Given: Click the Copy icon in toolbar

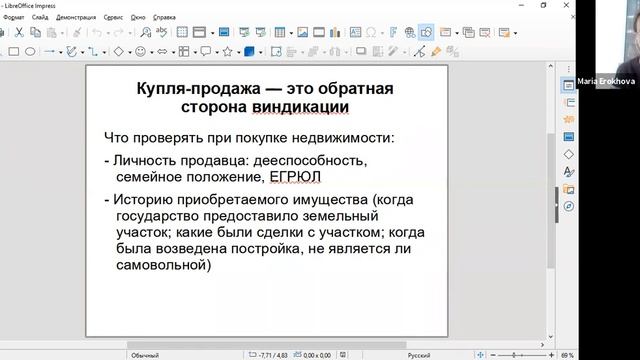Looking at the screenshot, I should [36, 32].
